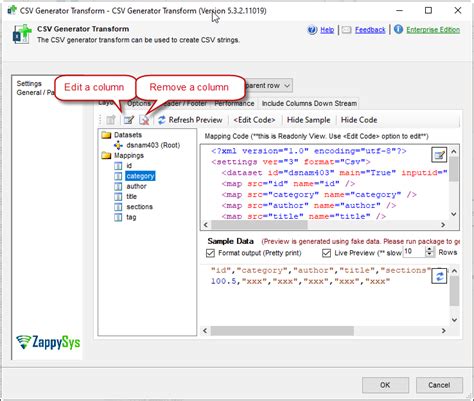
Task: Click Refresh Preview in the toolbar
Action: coord(190,120)
